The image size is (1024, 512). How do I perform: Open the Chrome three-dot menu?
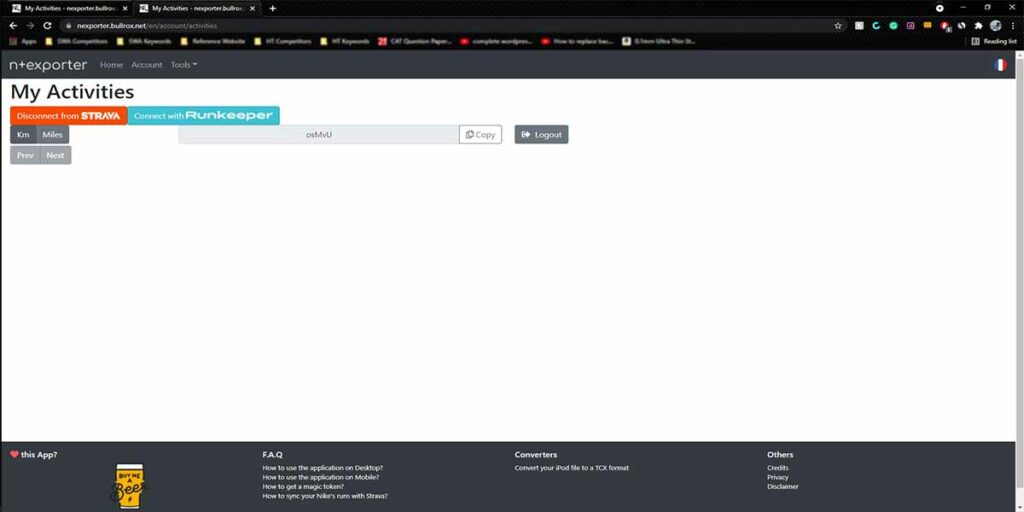pyautogui.click(x=1012, y=25)
